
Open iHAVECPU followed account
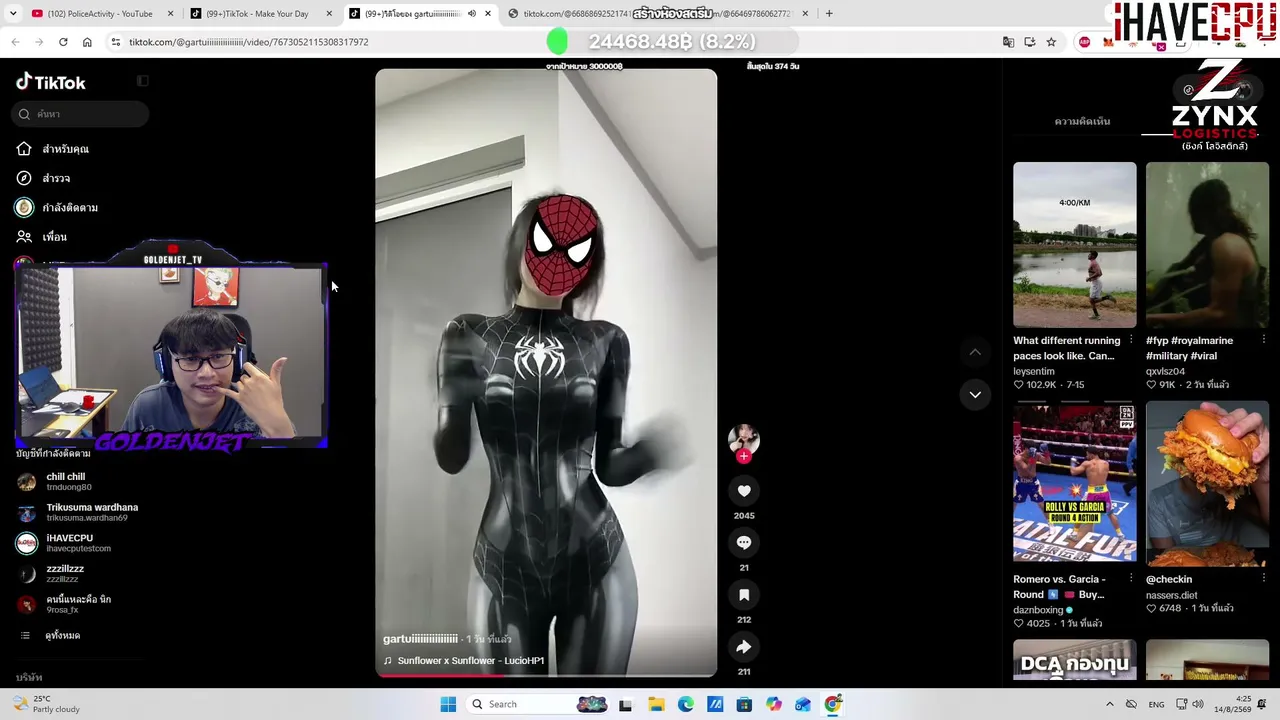[64, 543]
